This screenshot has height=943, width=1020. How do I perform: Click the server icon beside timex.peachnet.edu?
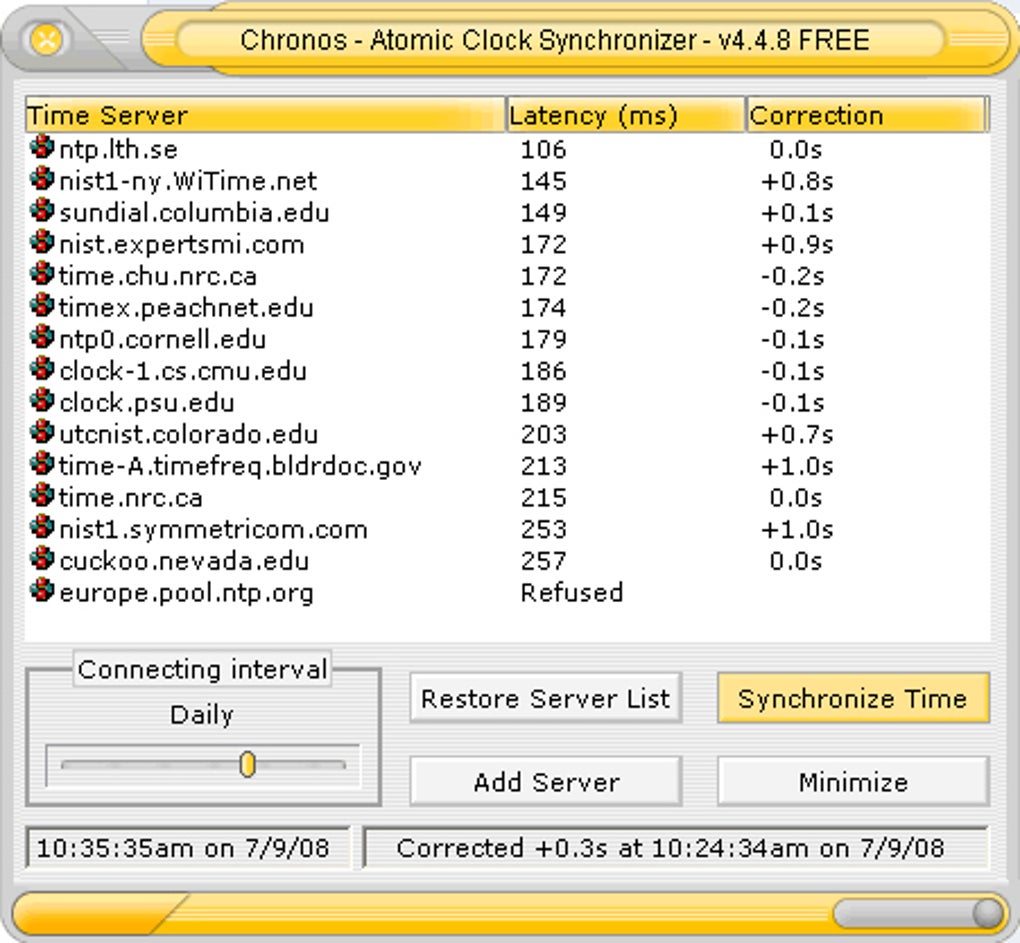point(42,306)
